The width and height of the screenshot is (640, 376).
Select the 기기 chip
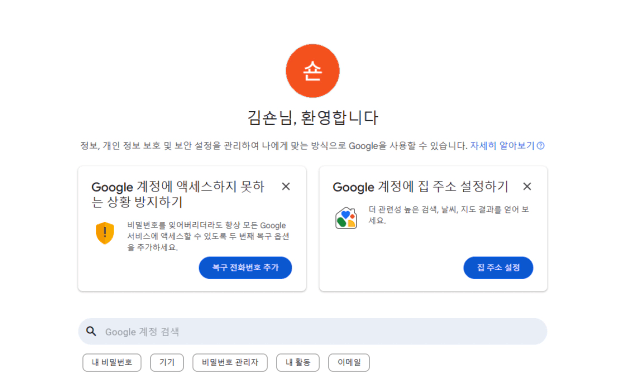(x=167, y=363)
